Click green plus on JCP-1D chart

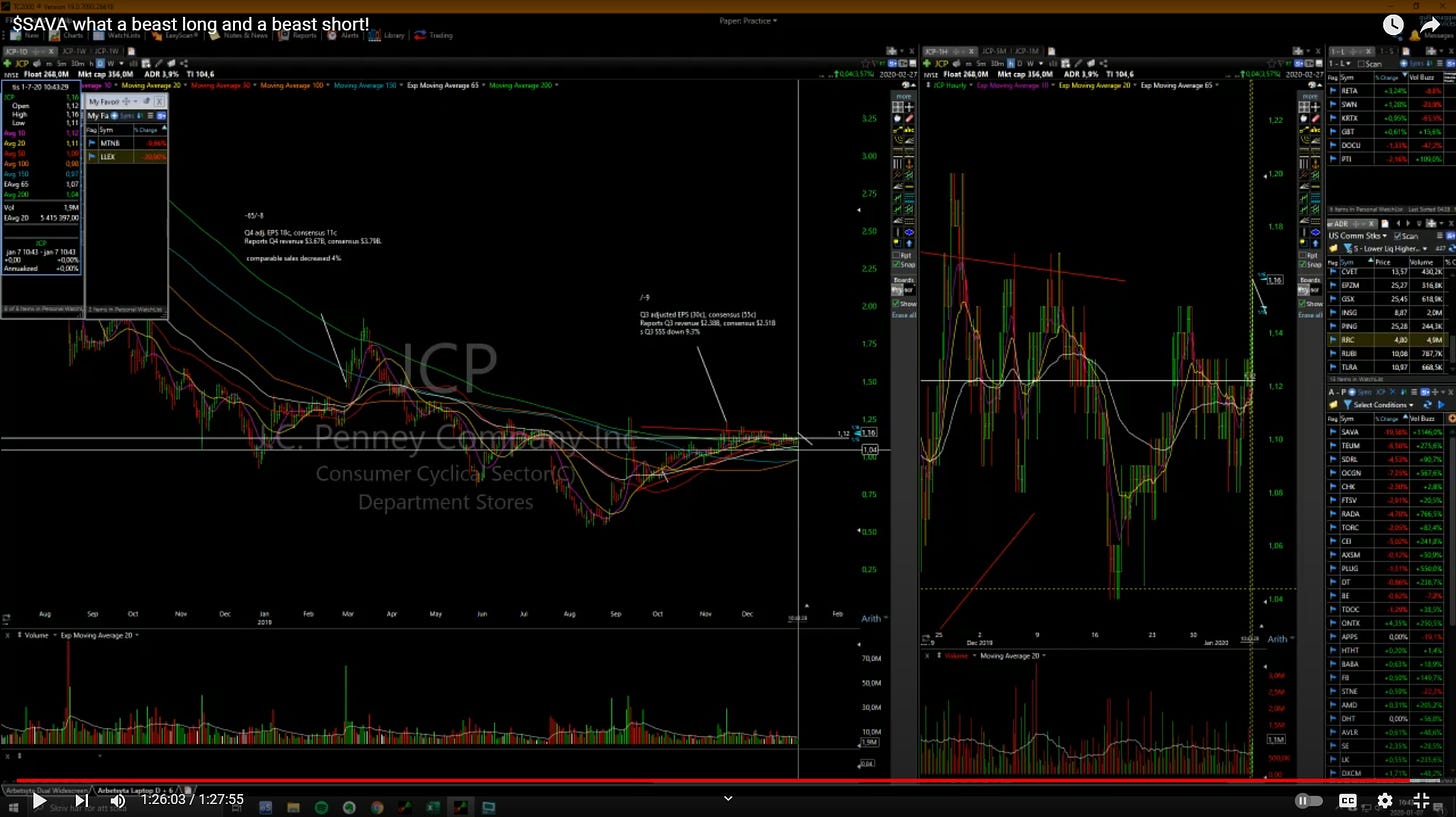point(7,63)
